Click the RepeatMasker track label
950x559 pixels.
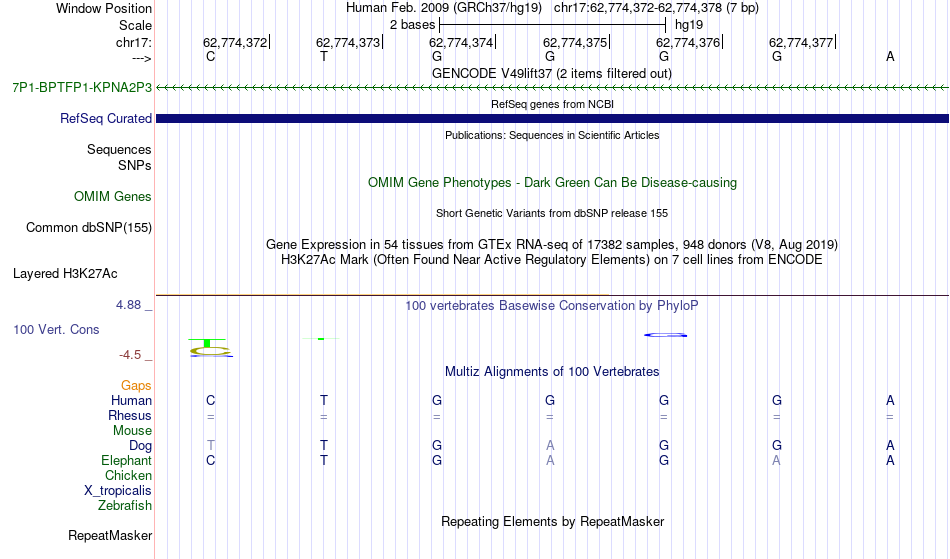pos(110,535)
